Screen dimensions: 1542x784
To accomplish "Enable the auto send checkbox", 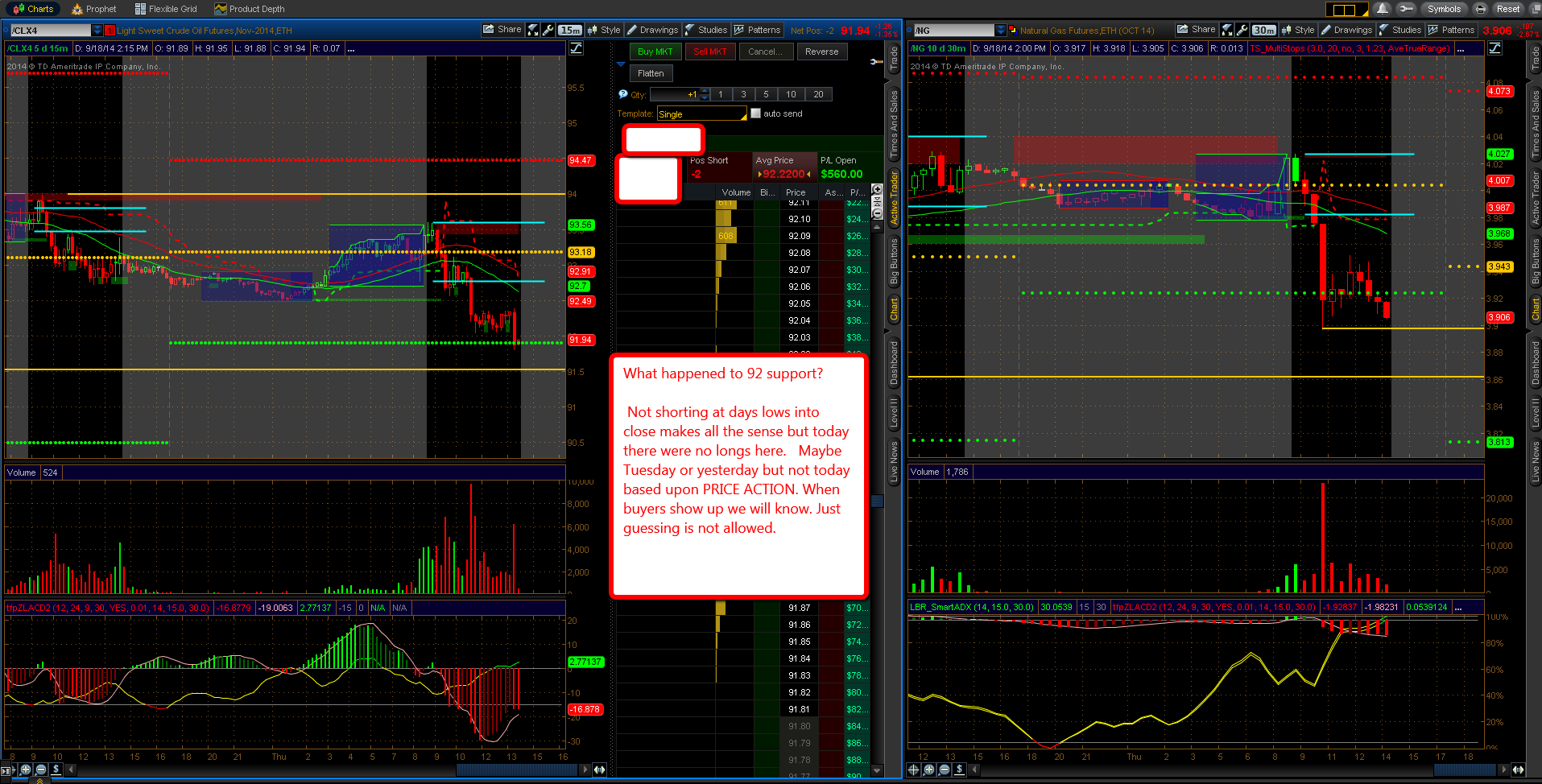I will [x=755, y=113].
